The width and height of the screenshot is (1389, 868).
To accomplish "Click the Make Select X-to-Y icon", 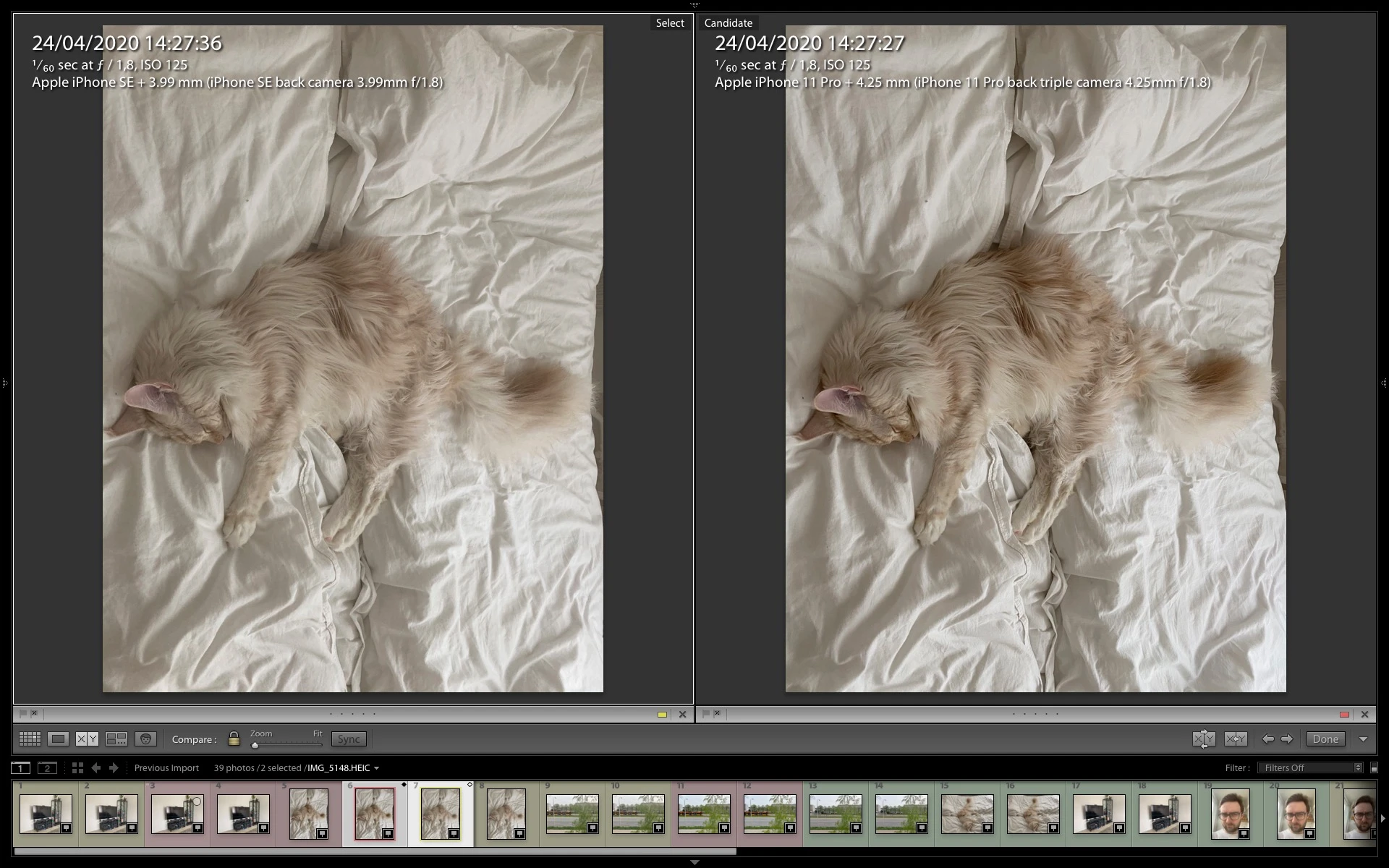I will [x=1236, y=739].
